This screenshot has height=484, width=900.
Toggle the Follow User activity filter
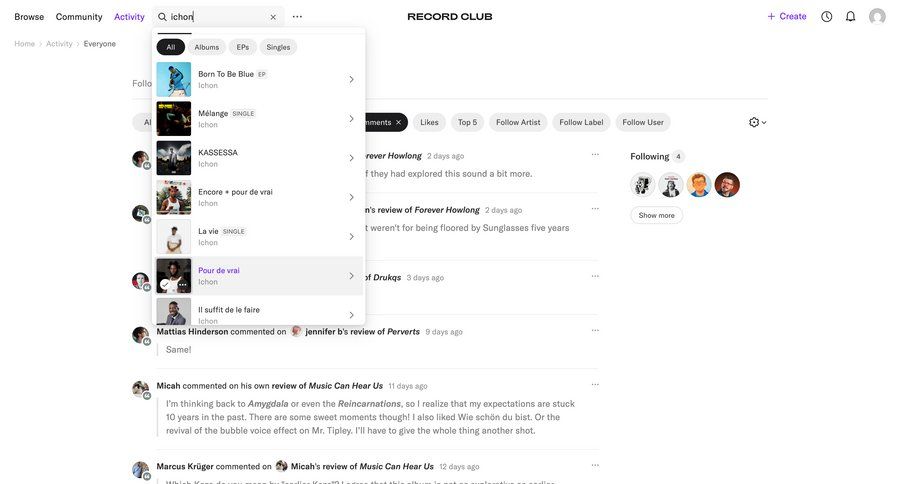tap(643, 122)
